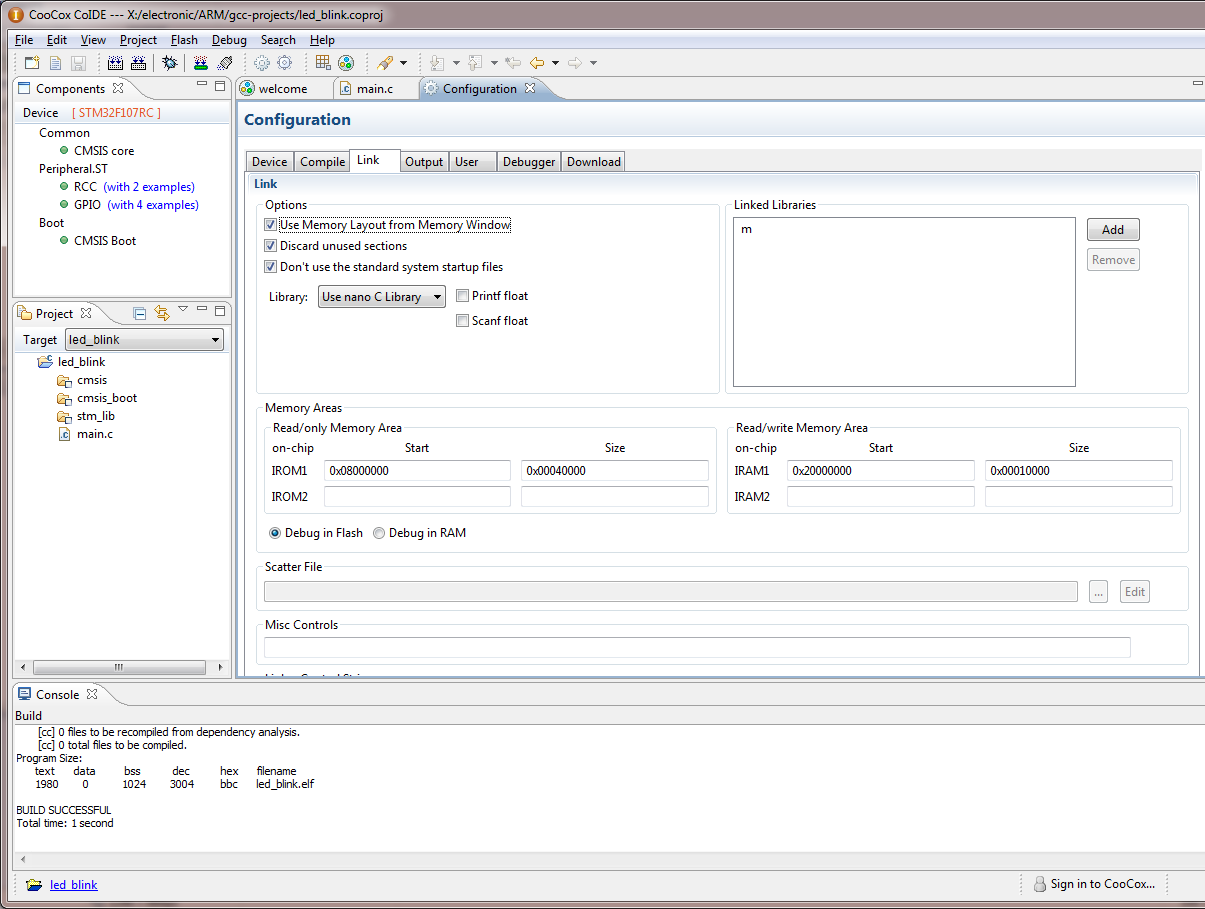Open the Flash menu

pos(184,40)
